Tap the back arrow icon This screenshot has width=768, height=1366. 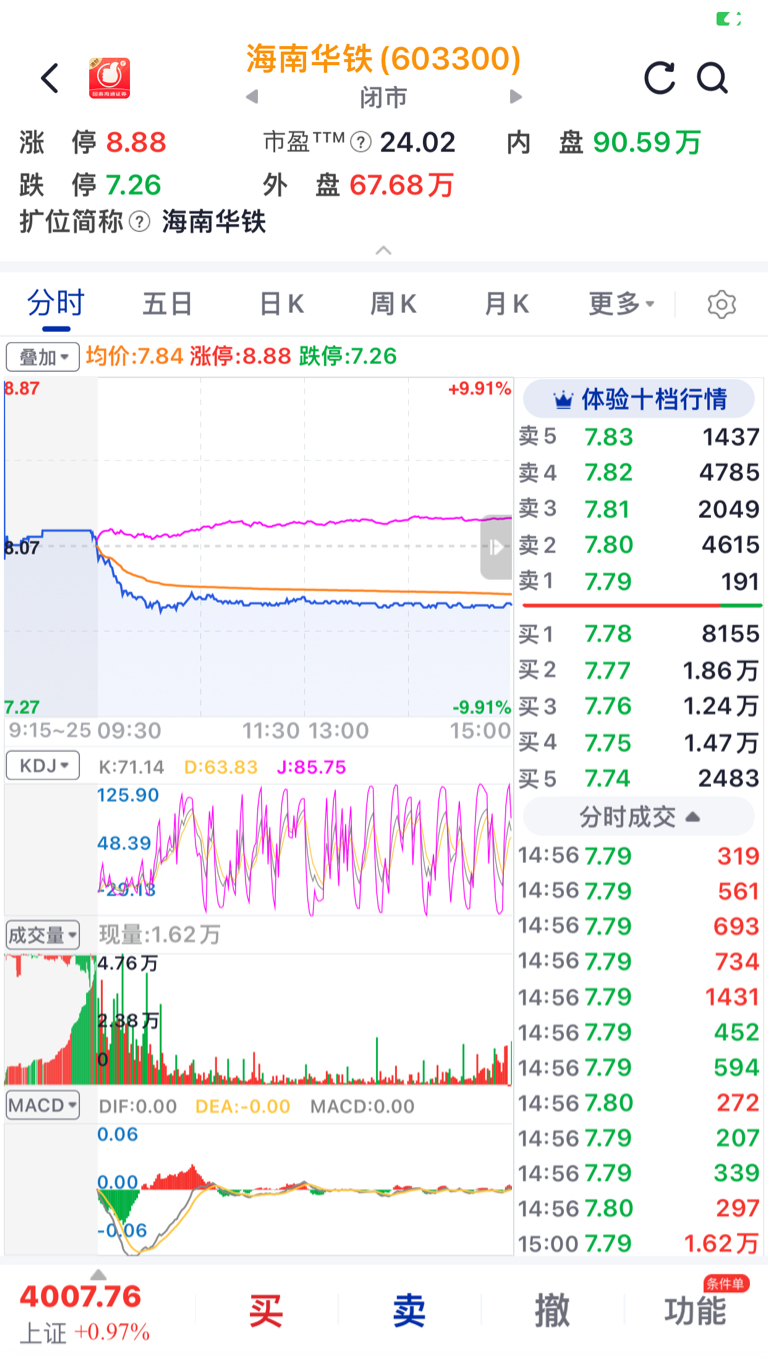tap(50, 78)
